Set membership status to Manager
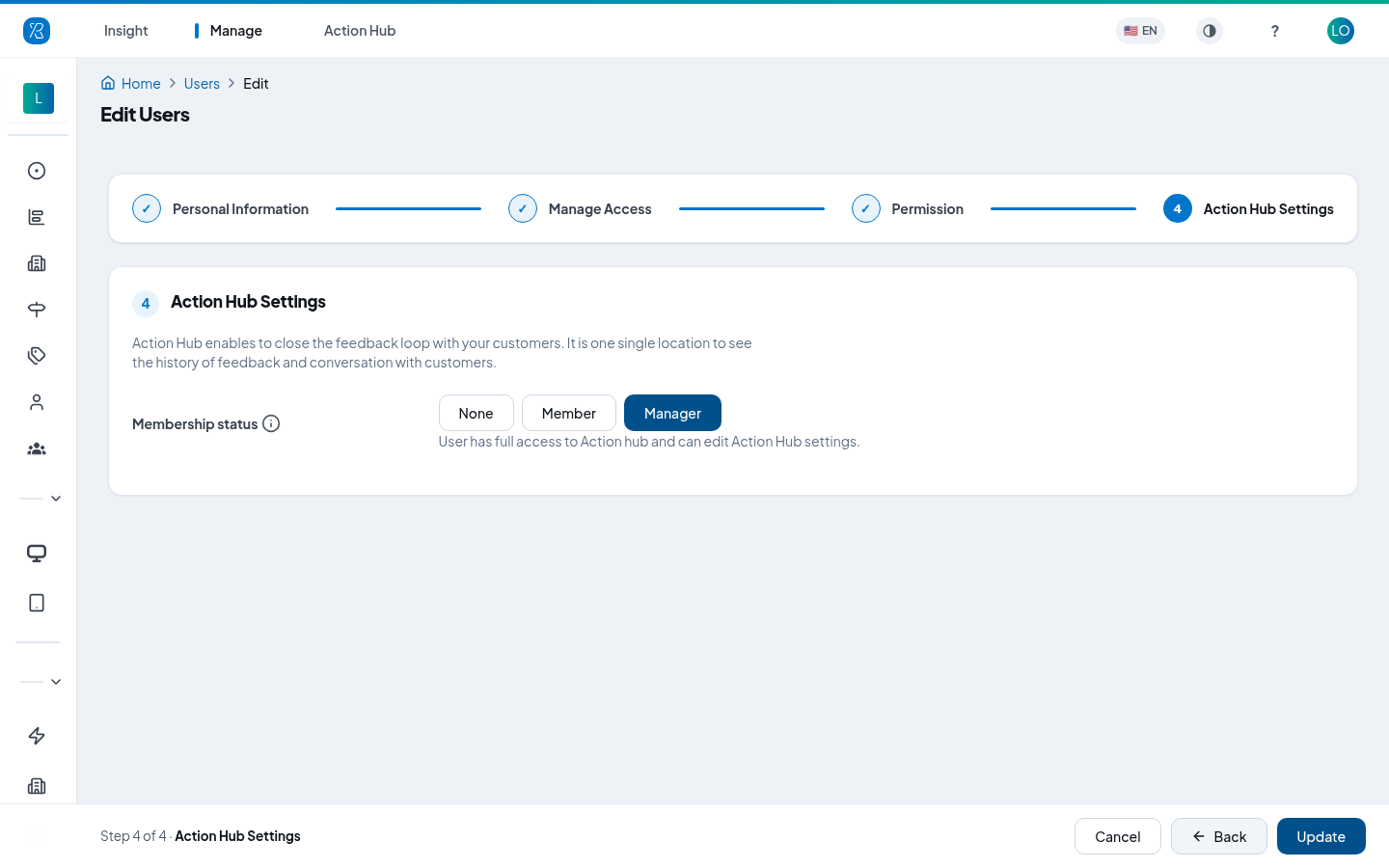 (672, 413)
